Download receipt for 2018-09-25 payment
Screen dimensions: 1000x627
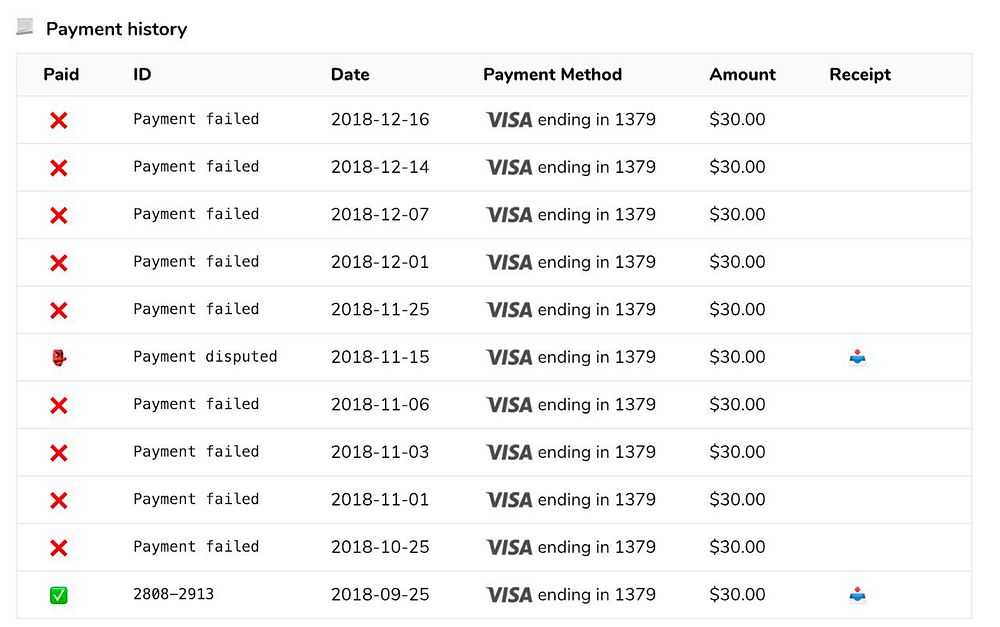pos(857,595)
